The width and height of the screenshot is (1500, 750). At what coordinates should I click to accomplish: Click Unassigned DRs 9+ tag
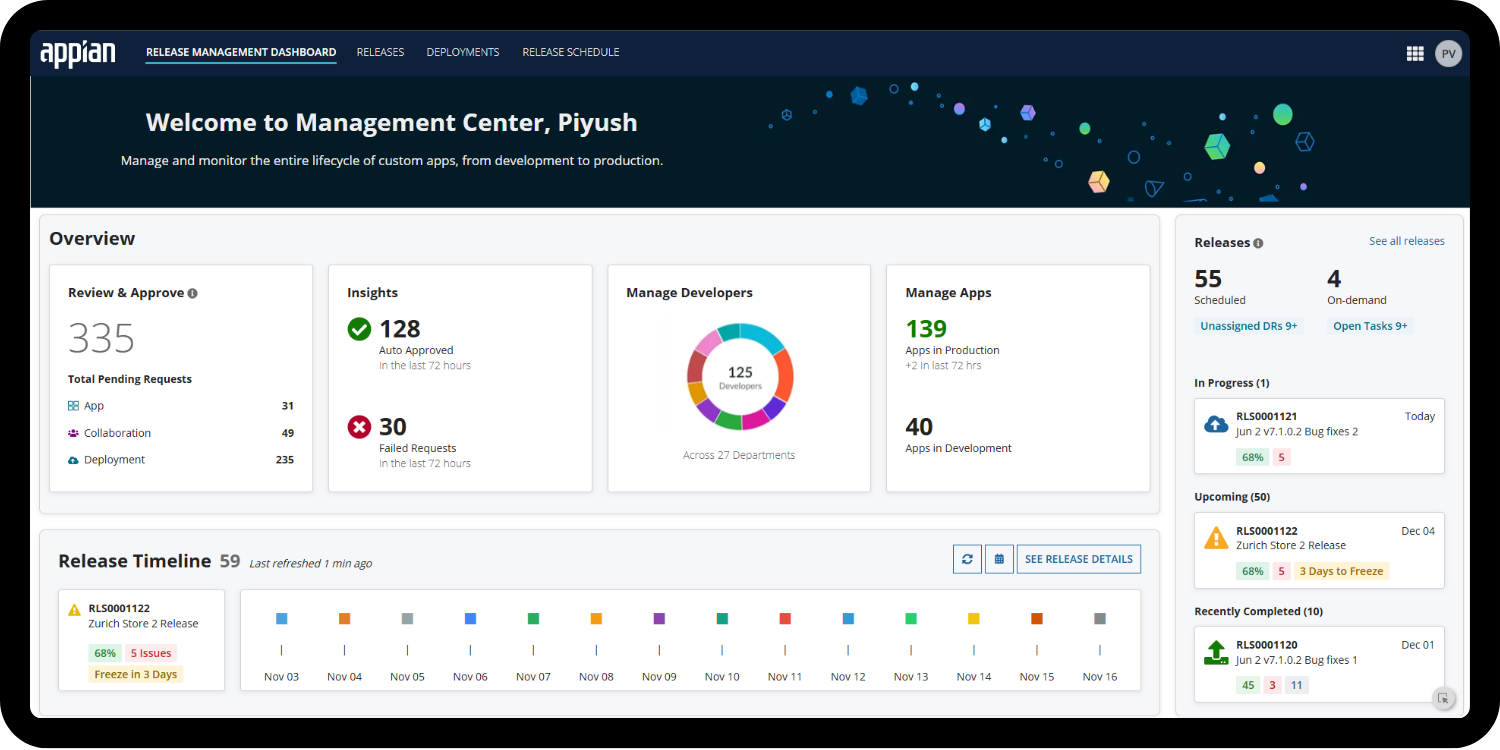click(x=1249, y=326)
